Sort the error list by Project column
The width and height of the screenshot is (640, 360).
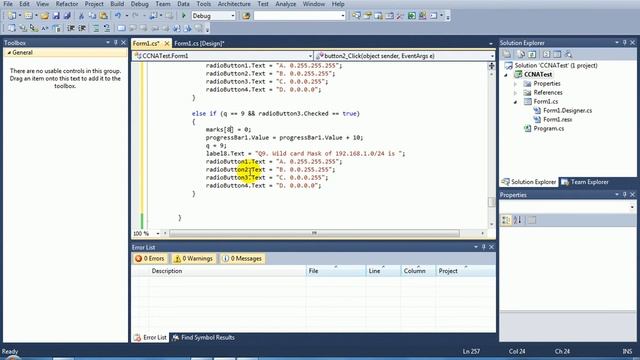465,271
